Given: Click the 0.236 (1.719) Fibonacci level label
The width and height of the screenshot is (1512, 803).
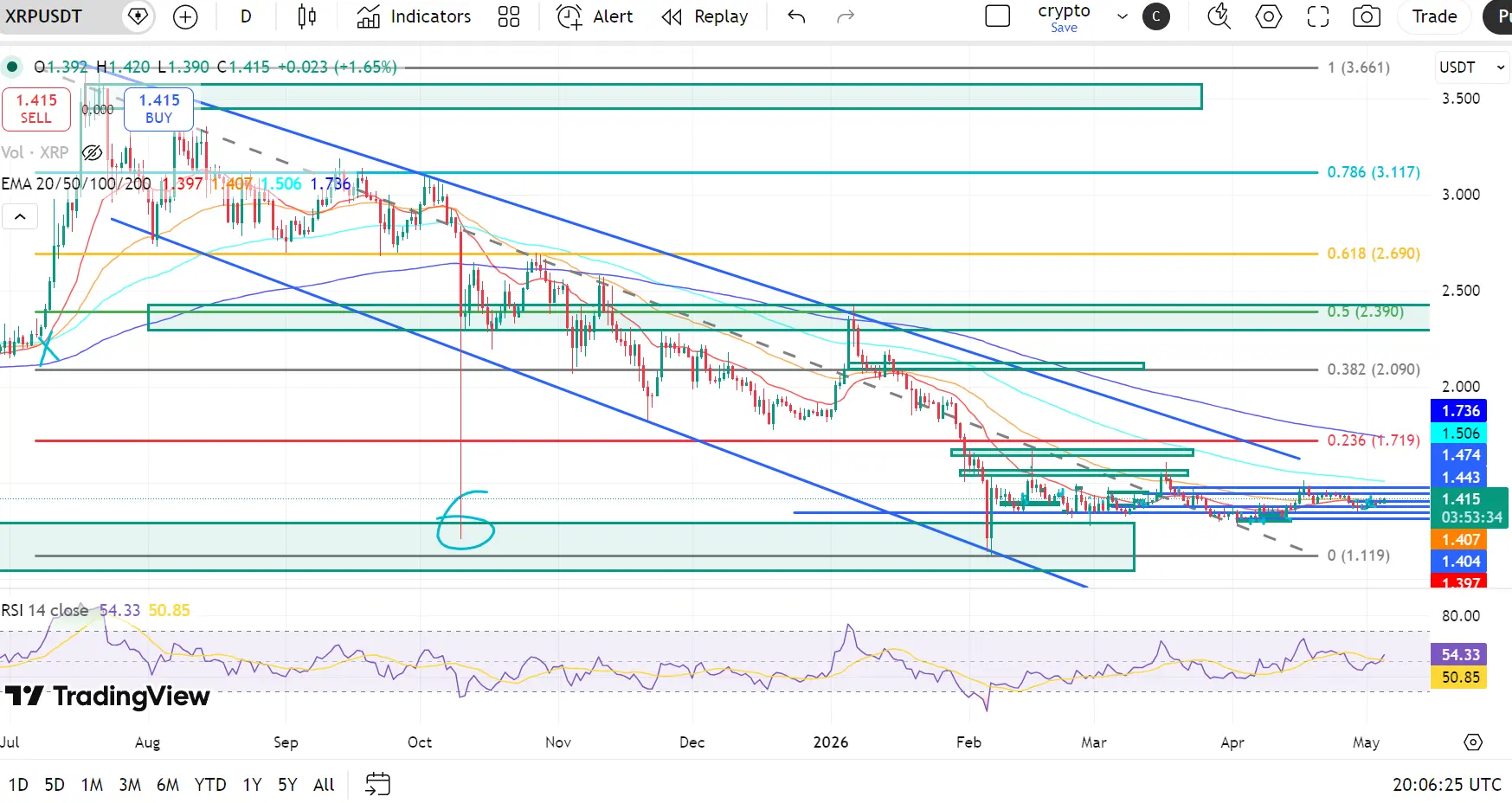Looking at the screenshot, I should pos(1374,440).
